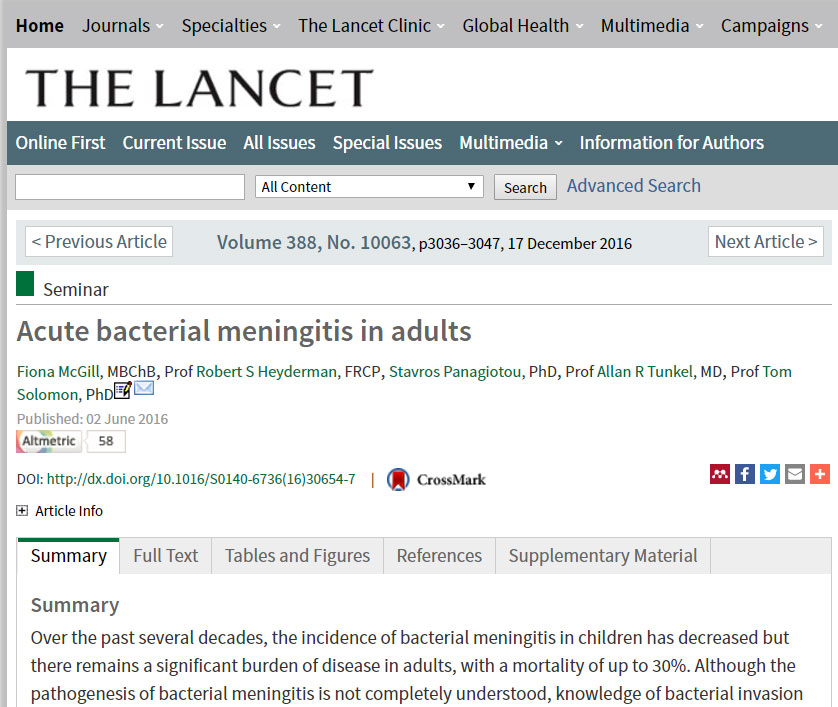This screenshot has height=707, width=838.
Task: Open the All Content dropdown
Action: click(369, 187)
